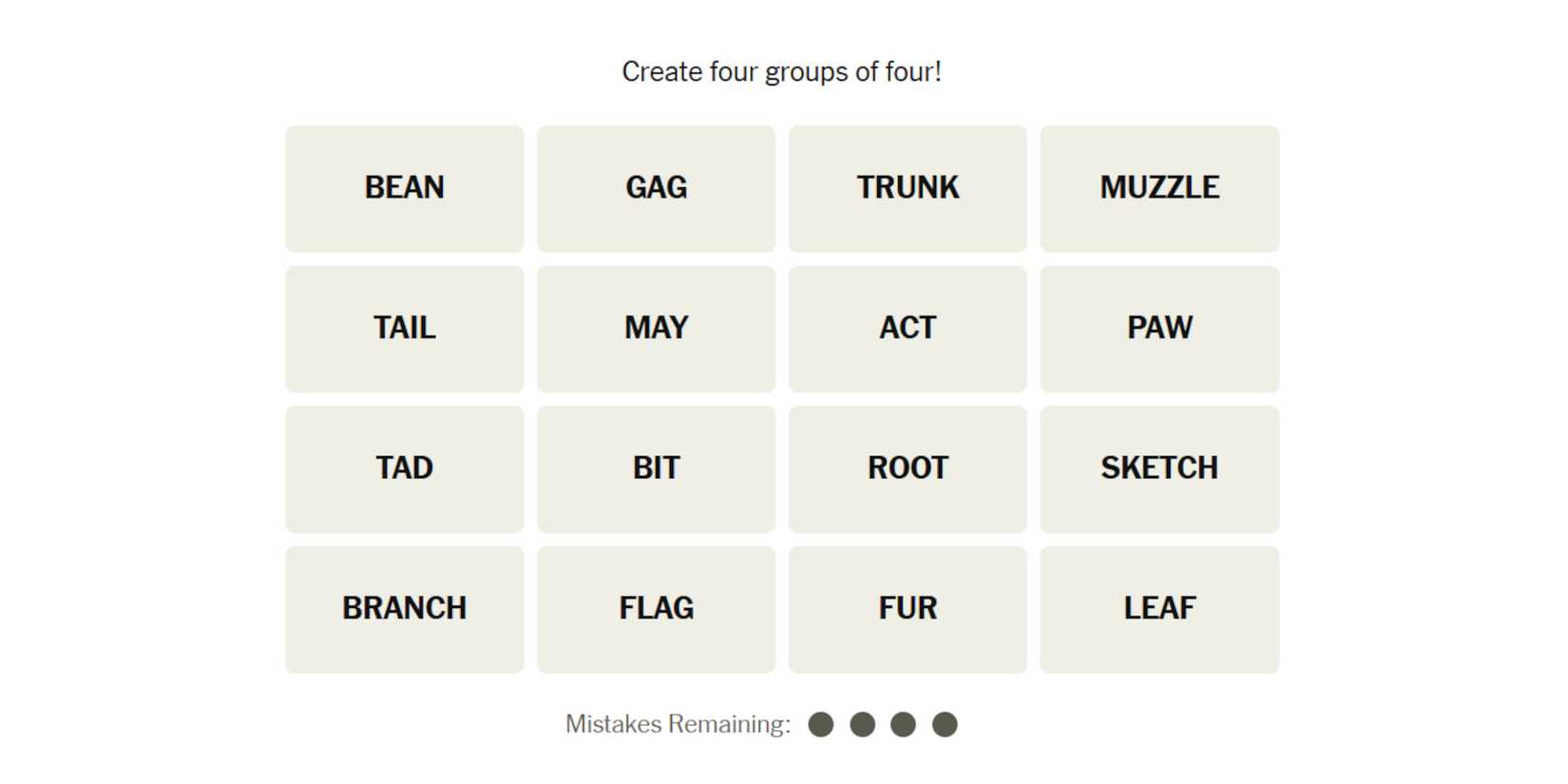
Task: Pick the GAG word card
Action: tap(656, 188)
